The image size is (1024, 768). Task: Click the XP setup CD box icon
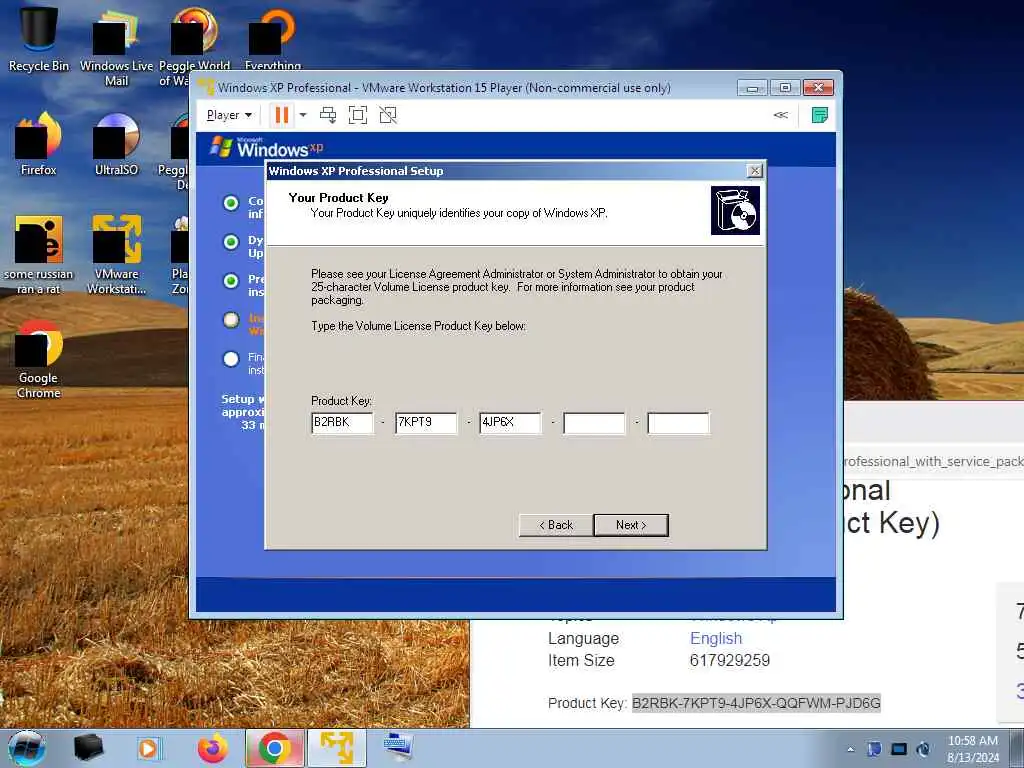[x=735, y=210]
